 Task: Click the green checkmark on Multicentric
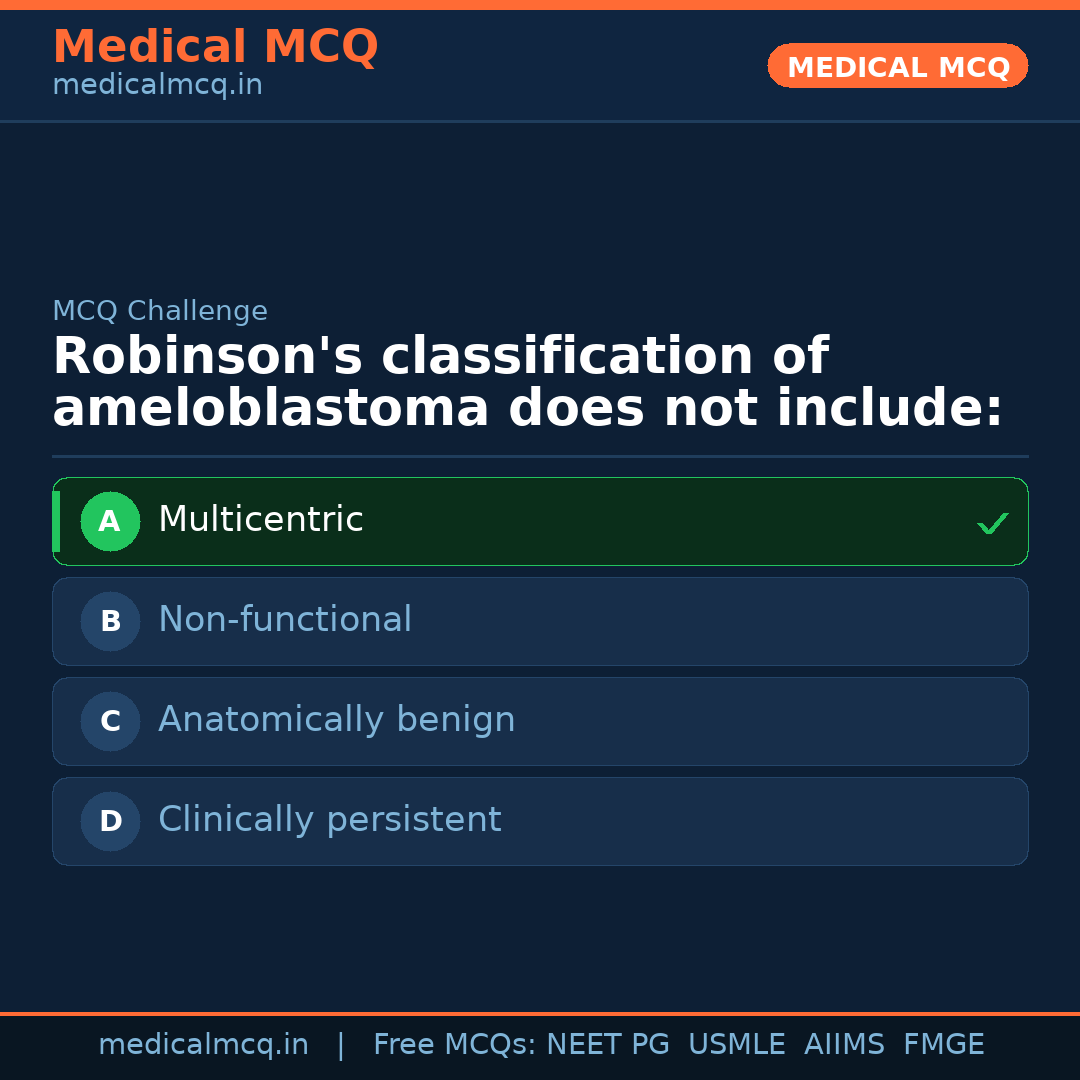(992, 523)
